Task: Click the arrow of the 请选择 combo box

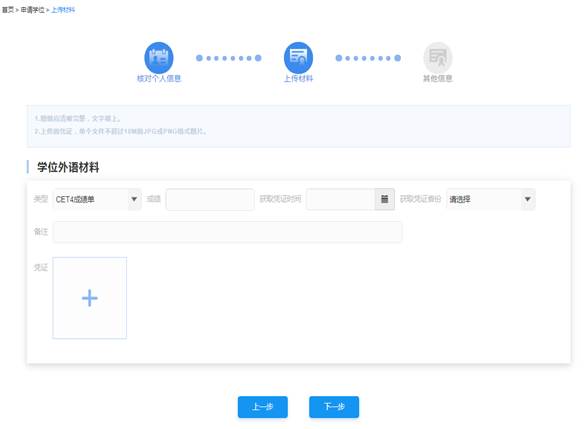Action: [528, 199]
